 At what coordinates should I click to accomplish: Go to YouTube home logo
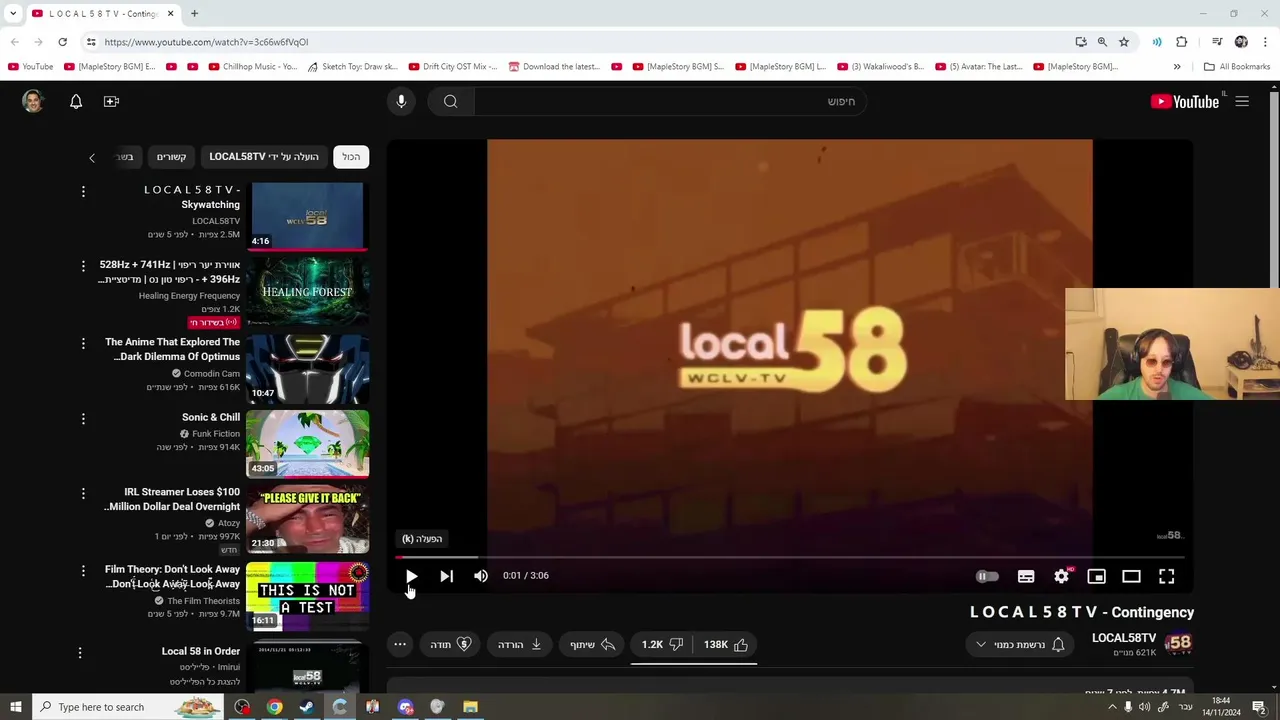tap(1185, 101)
